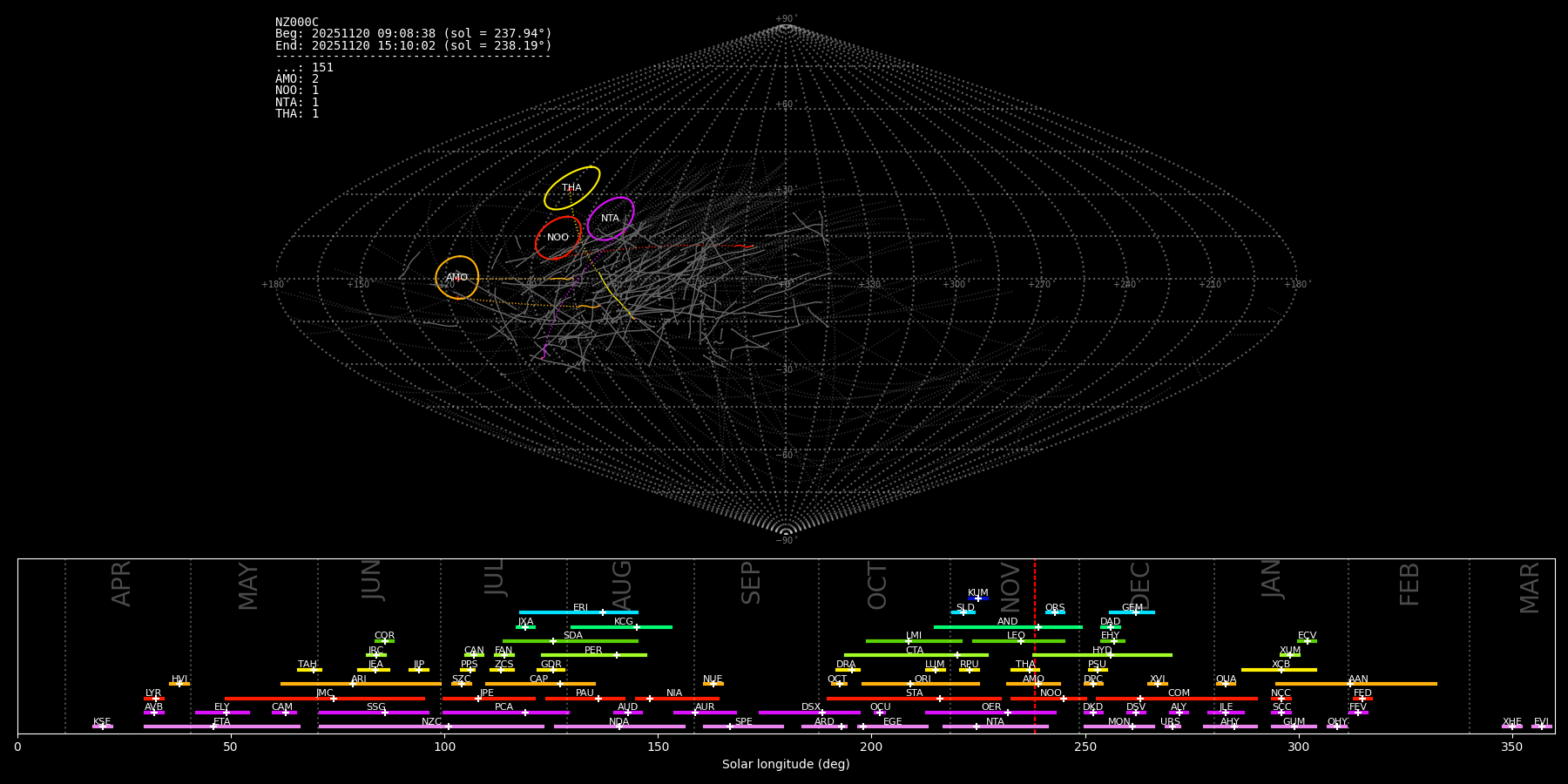Select the purple NTA radiant ellipse on the map
1568x784 pixels.
611,219
